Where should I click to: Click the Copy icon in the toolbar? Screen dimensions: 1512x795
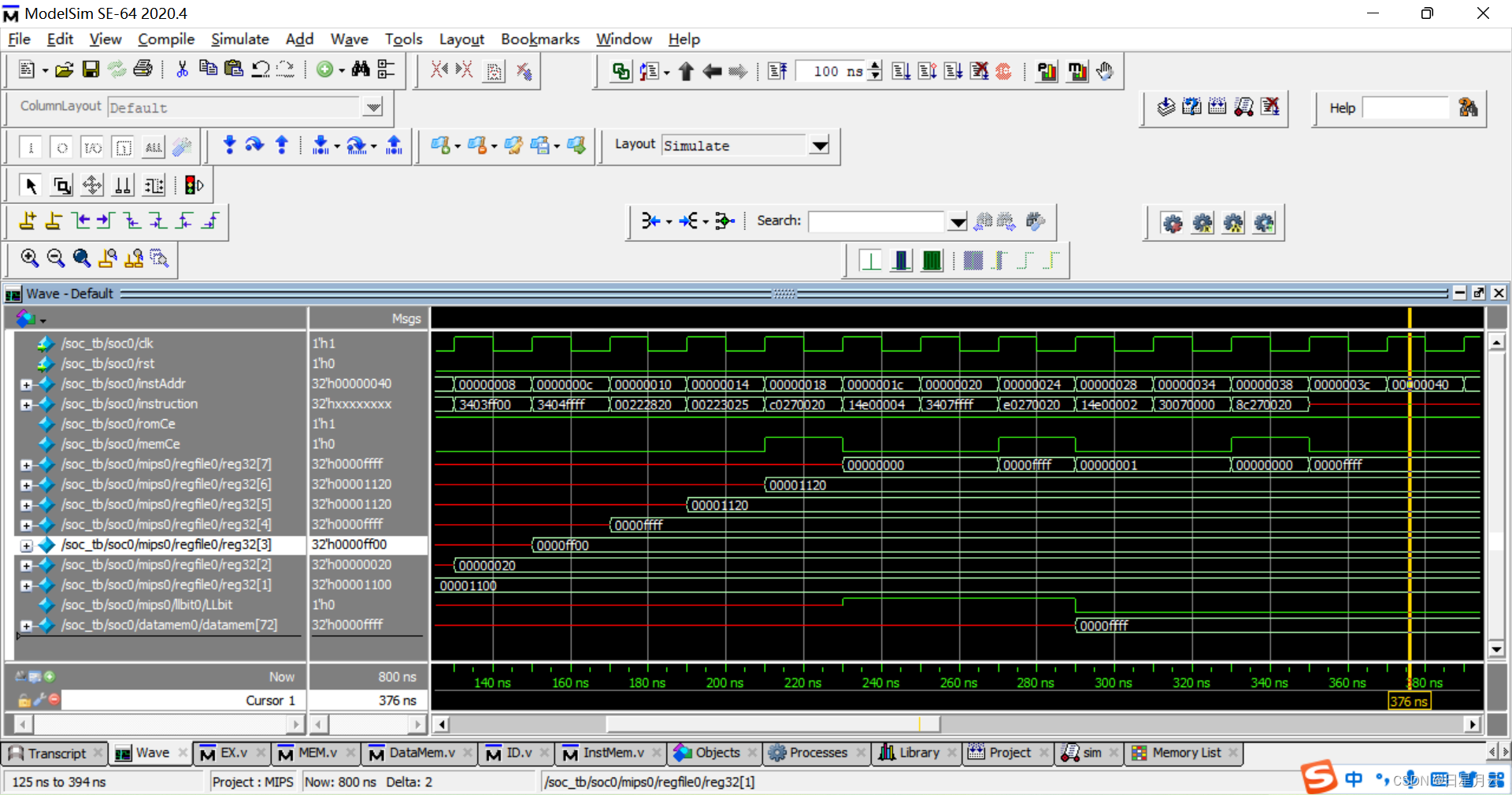coord(208,69)
